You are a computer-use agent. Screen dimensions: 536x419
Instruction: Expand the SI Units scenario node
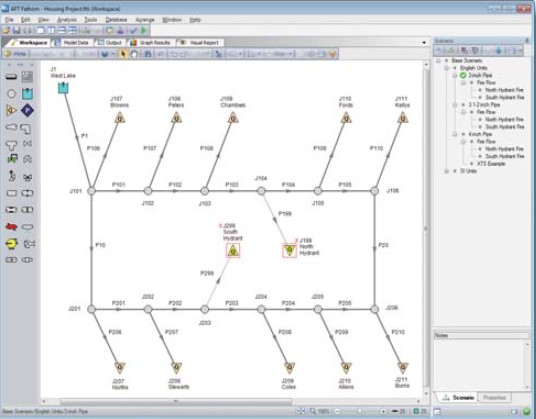(x=446, y=171)
